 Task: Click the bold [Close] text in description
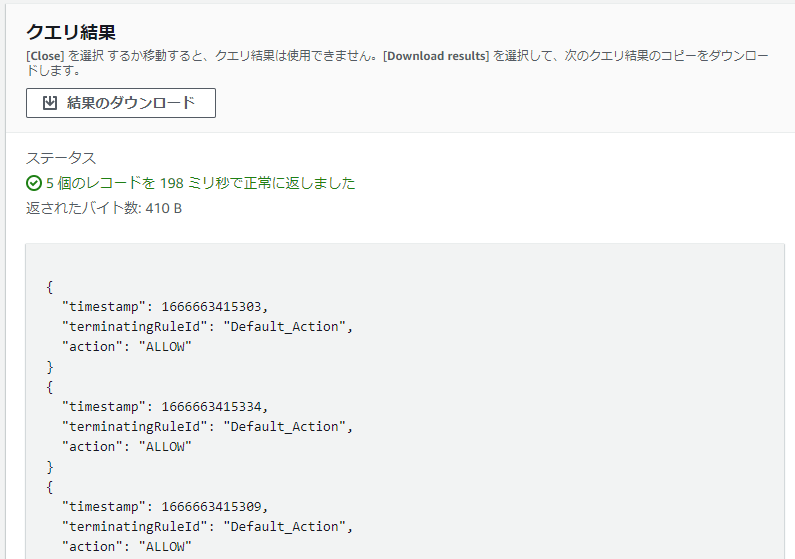click(45, 56)
